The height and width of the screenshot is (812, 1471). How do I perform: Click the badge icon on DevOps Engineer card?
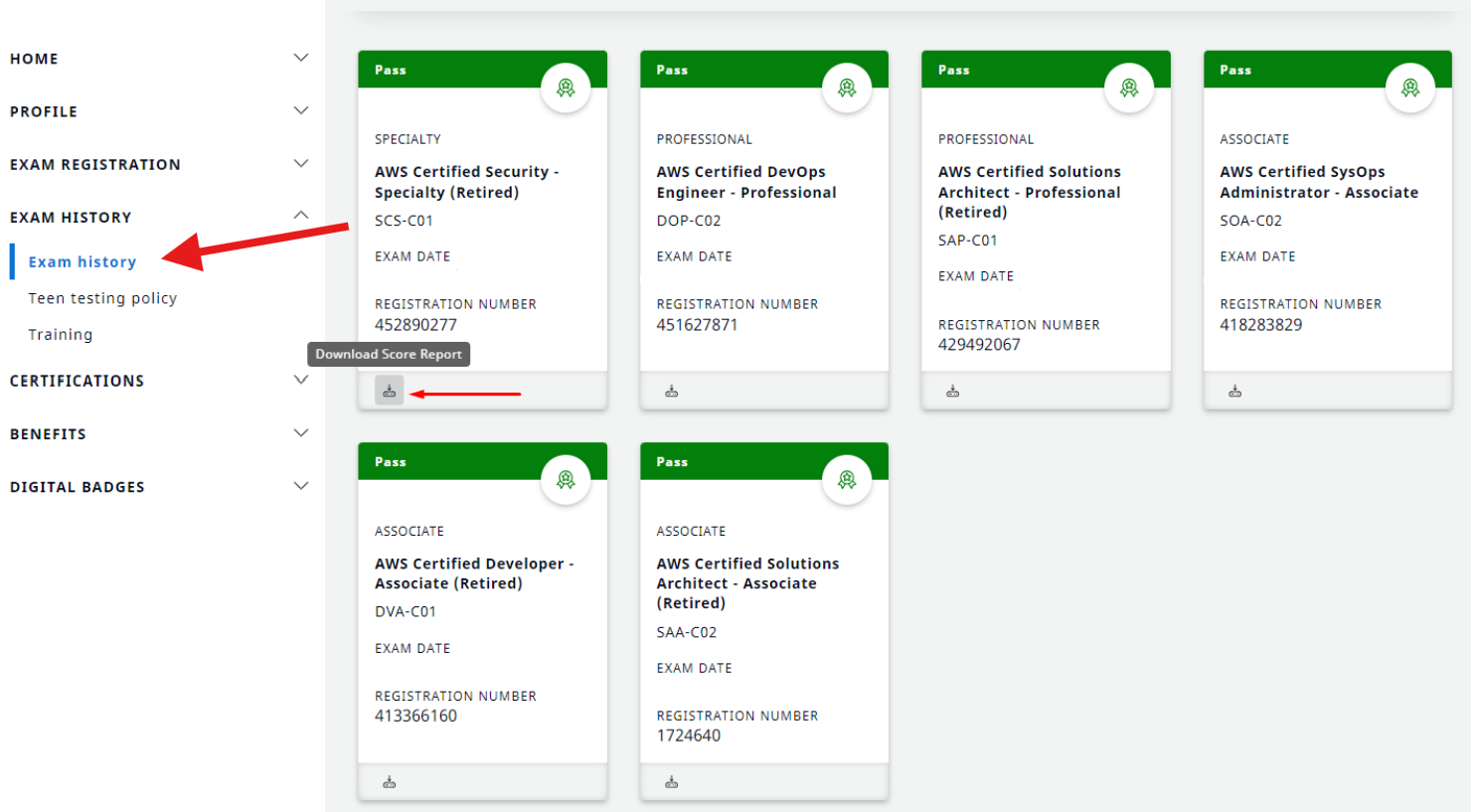tap(847, 88)
